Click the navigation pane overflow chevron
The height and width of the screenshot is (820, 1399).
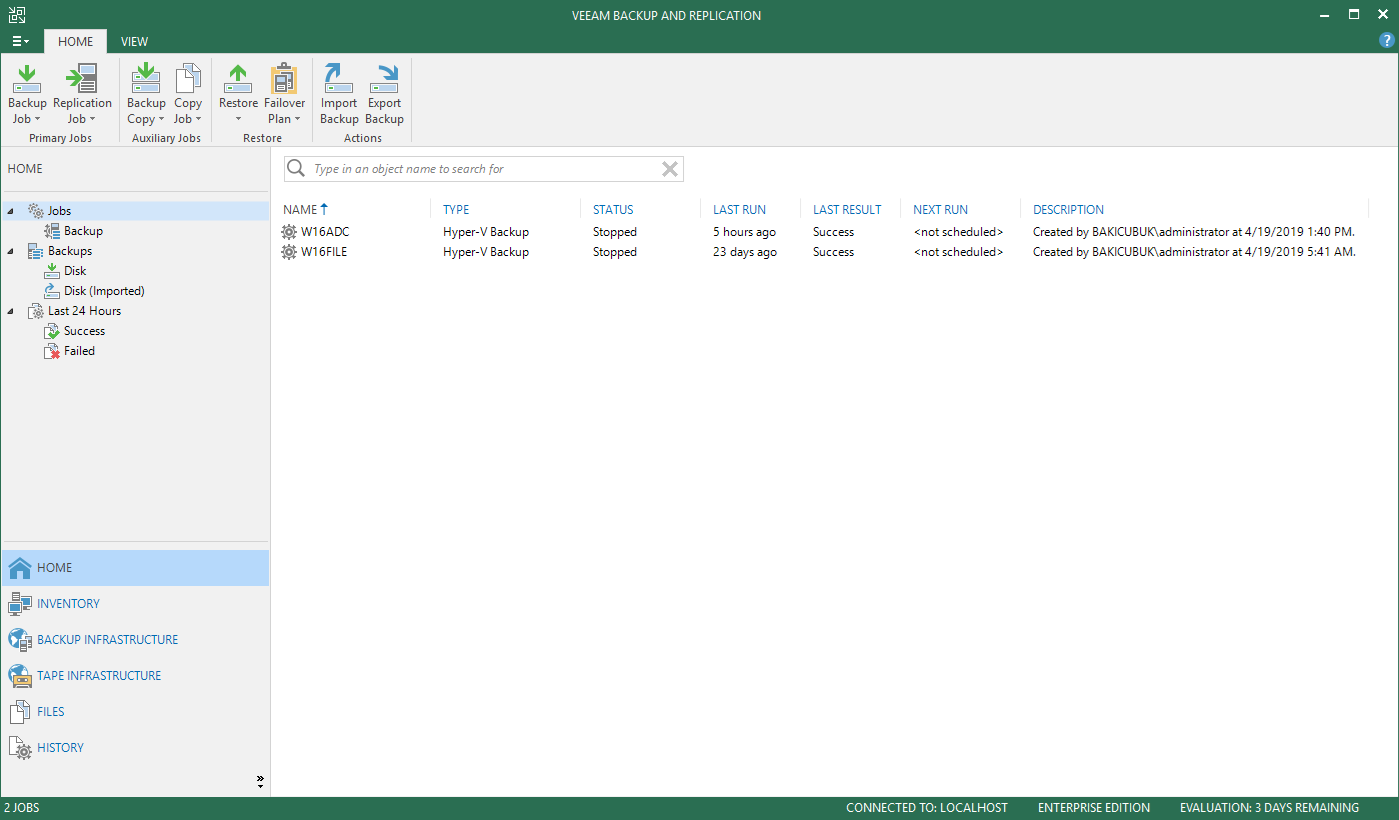point(260,781)
